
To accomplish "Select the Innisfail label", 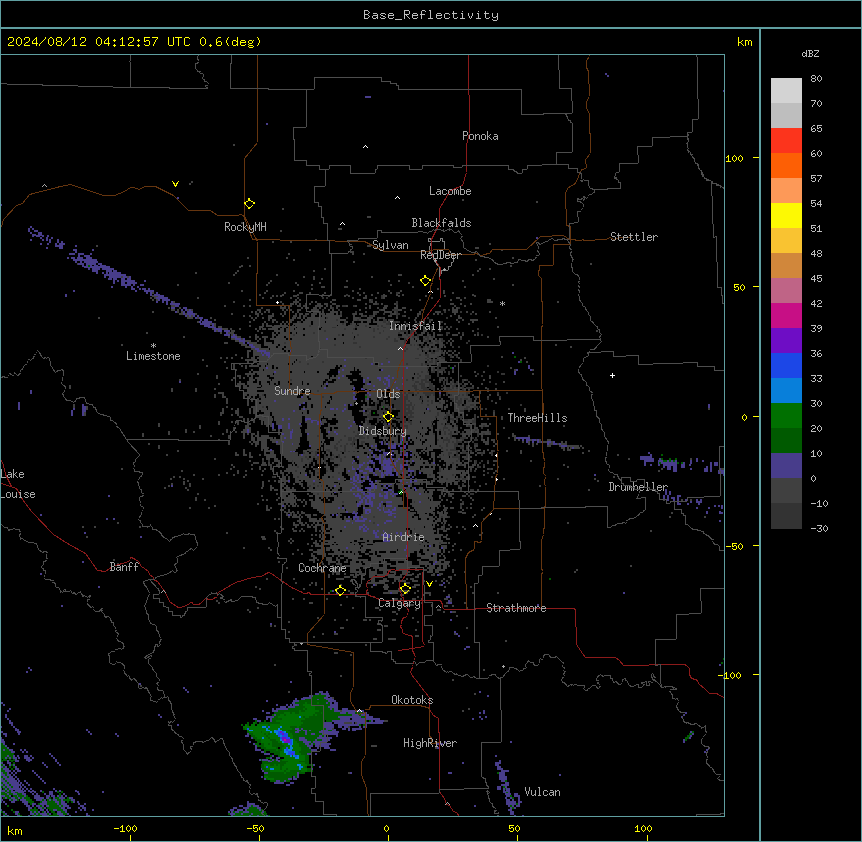I will click(x=416, y=326).
